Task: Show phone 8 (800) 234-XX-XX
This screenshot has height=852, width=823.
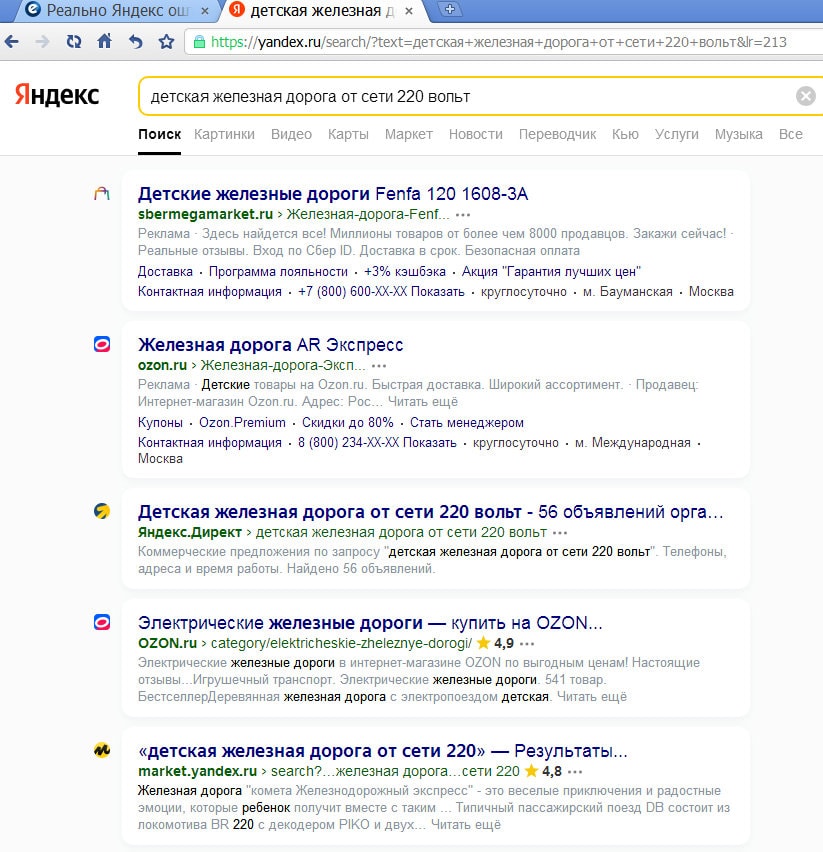Action: 377,442
